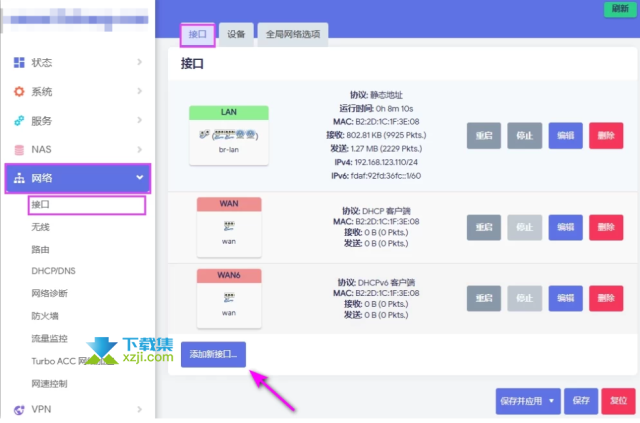The height and width of the screenshot is (423, 640).
Task: Click the 协议: DHCP 客户端 text
Action: click(376, 211)
